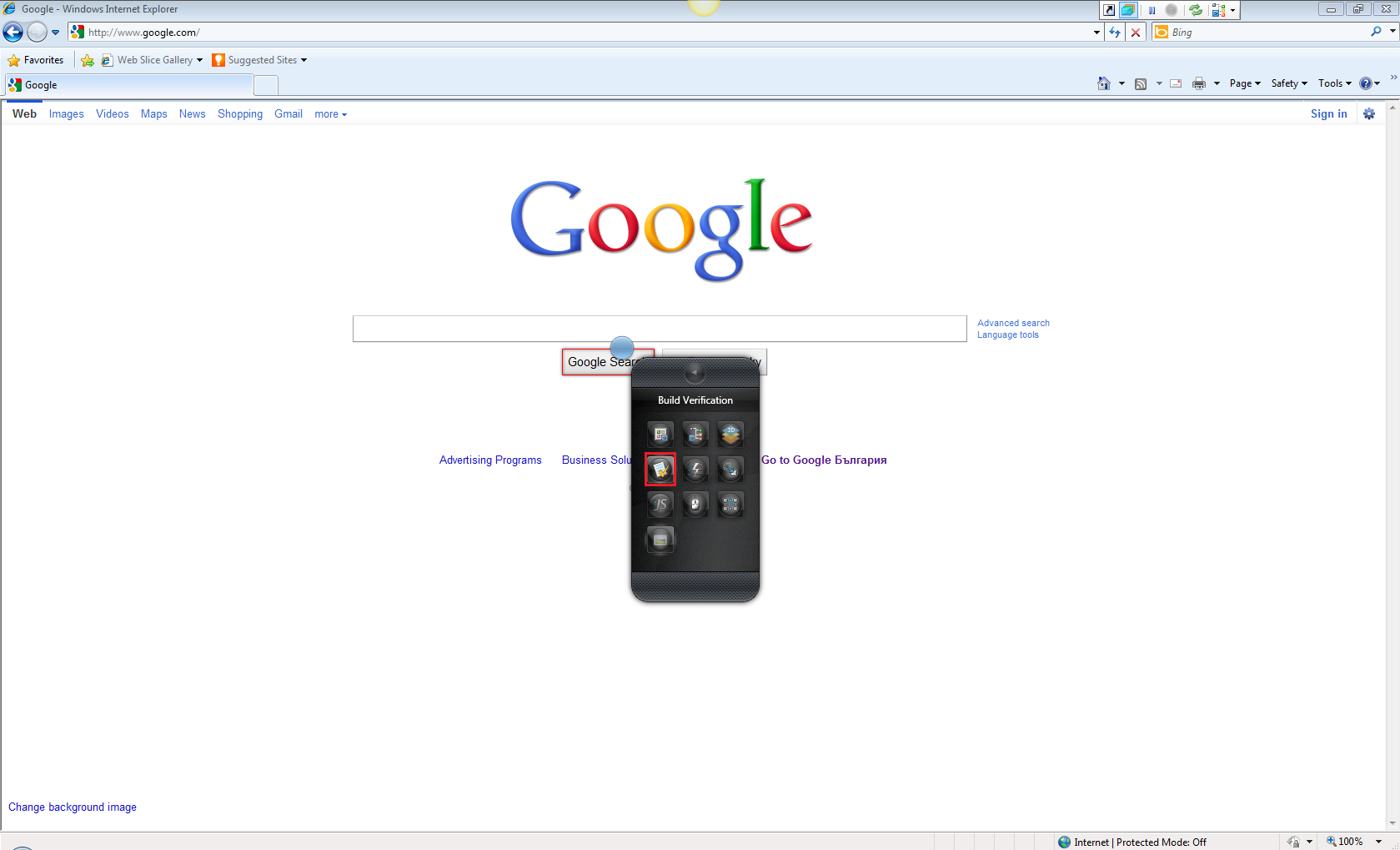Viewport: 1400px width, 850px height.
Task: Click the recorder shortcut arrow icon
Action: click(x=1109, y=10)
